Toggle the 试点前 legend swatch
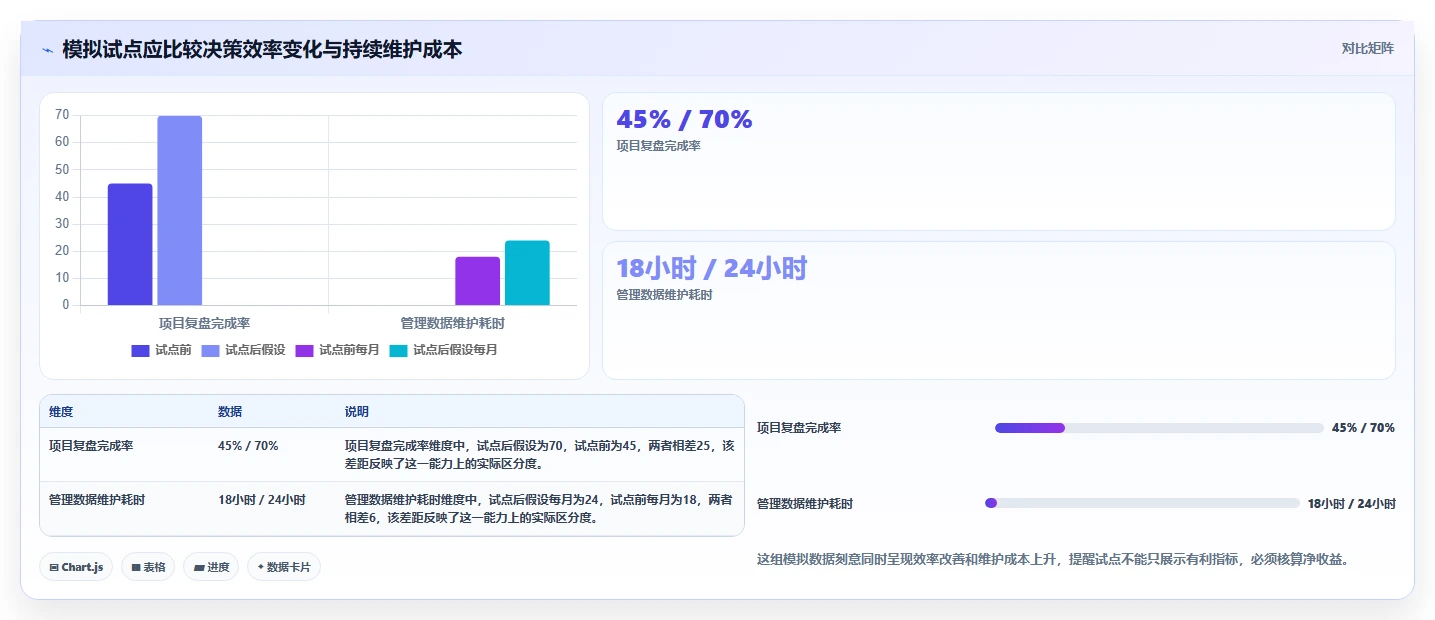 pos(140,350)
